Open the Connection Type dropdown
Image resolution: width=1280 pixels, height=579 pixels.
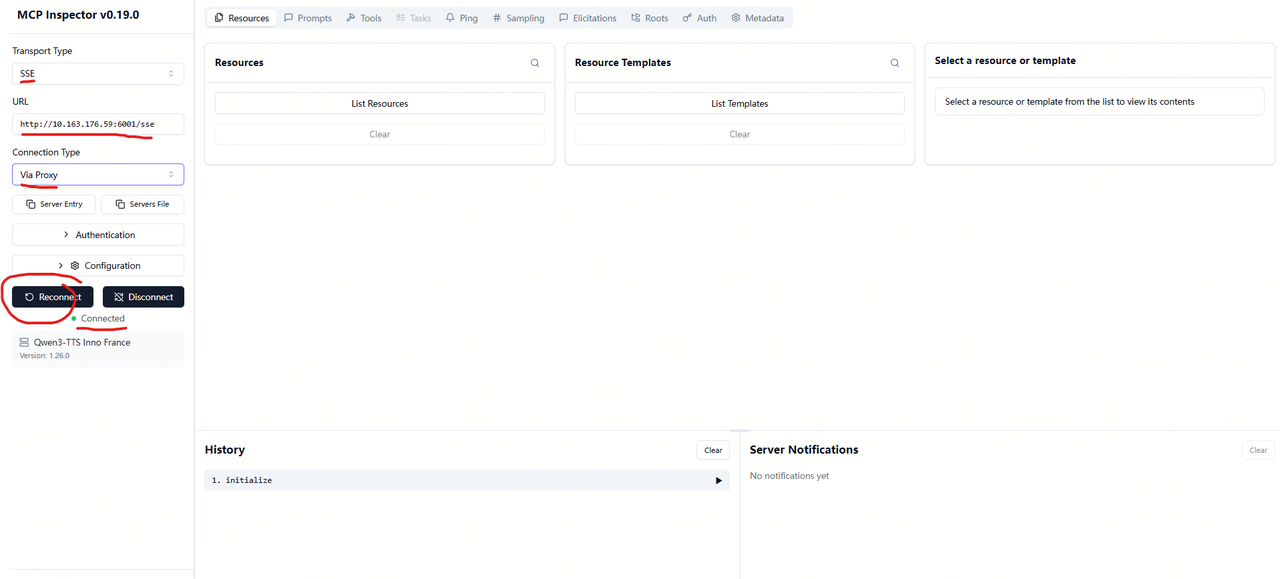pyautogui.click(x=97, y=175)
